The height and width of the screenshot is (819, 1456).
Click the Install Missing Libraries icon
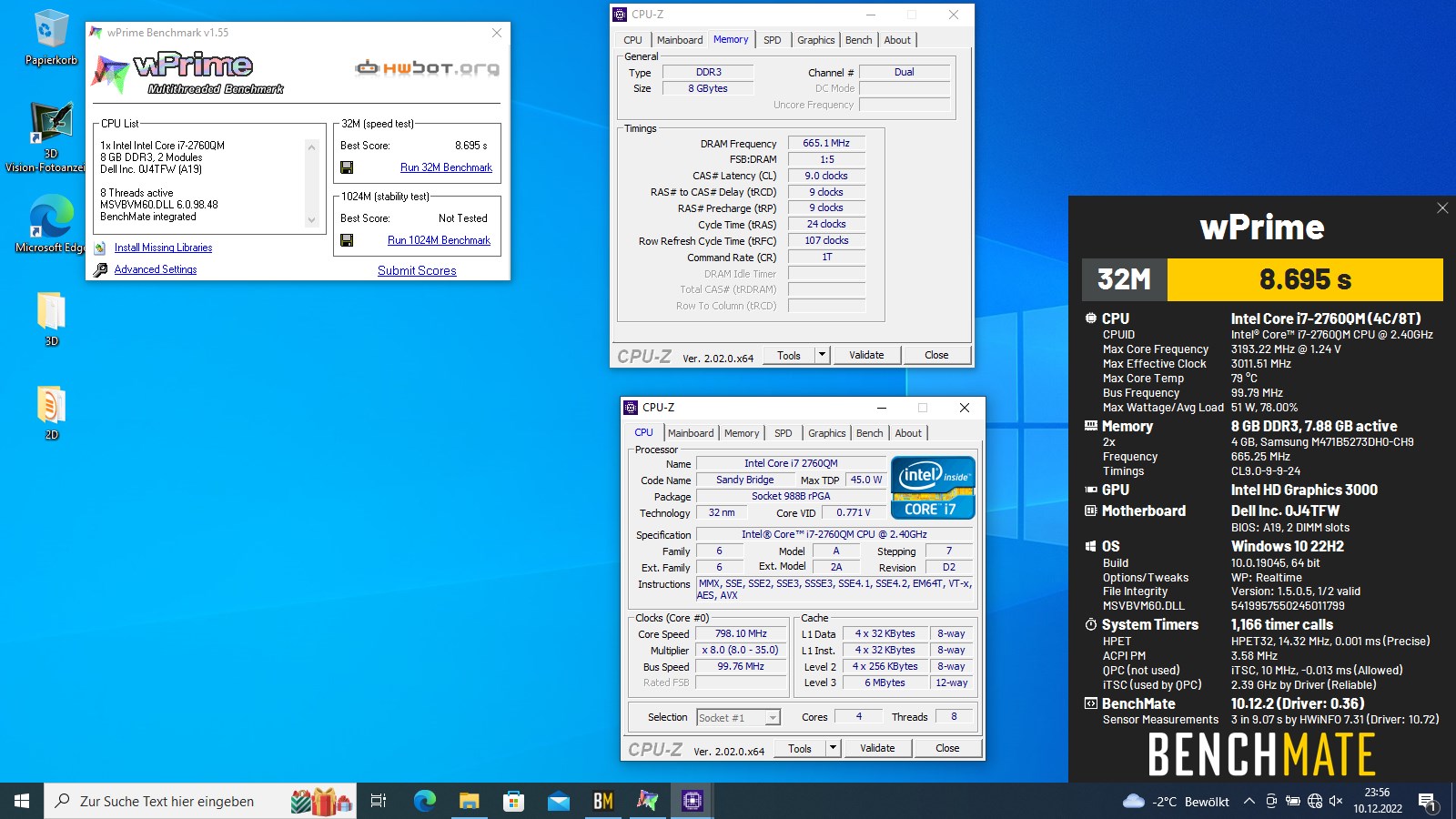point(100,248)
